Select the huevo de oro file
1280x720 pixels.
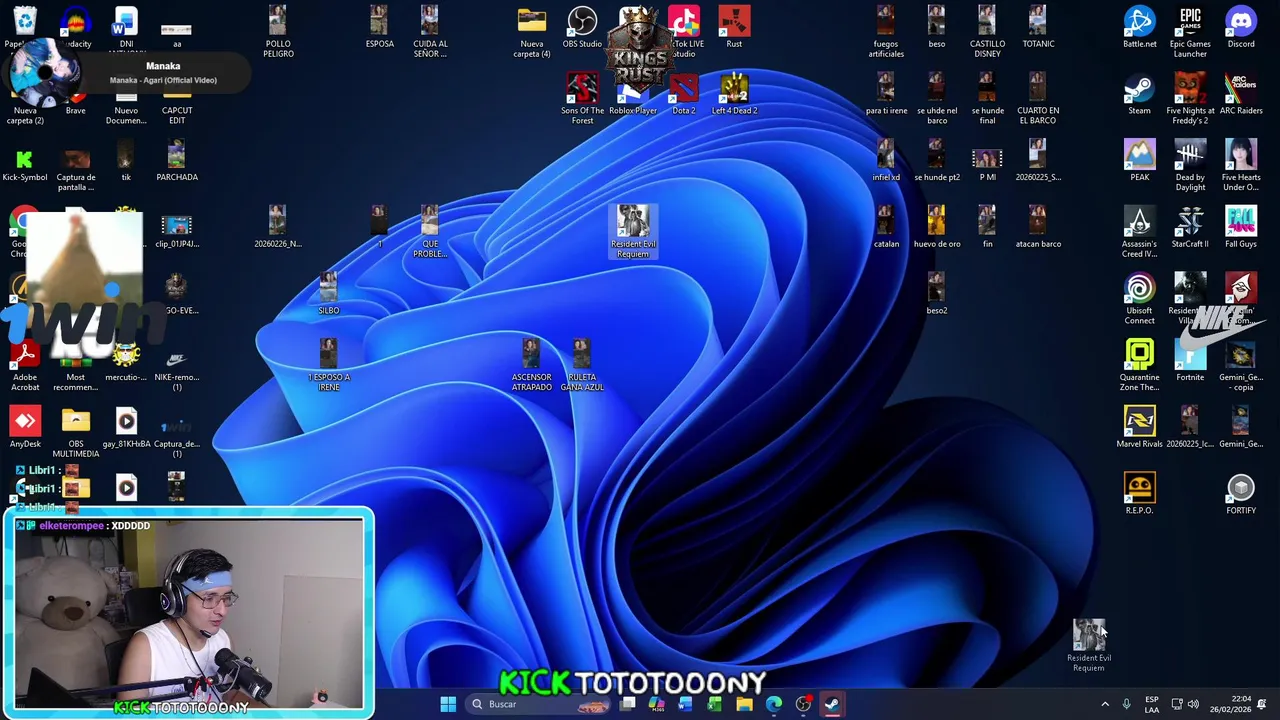coord(936,228)
